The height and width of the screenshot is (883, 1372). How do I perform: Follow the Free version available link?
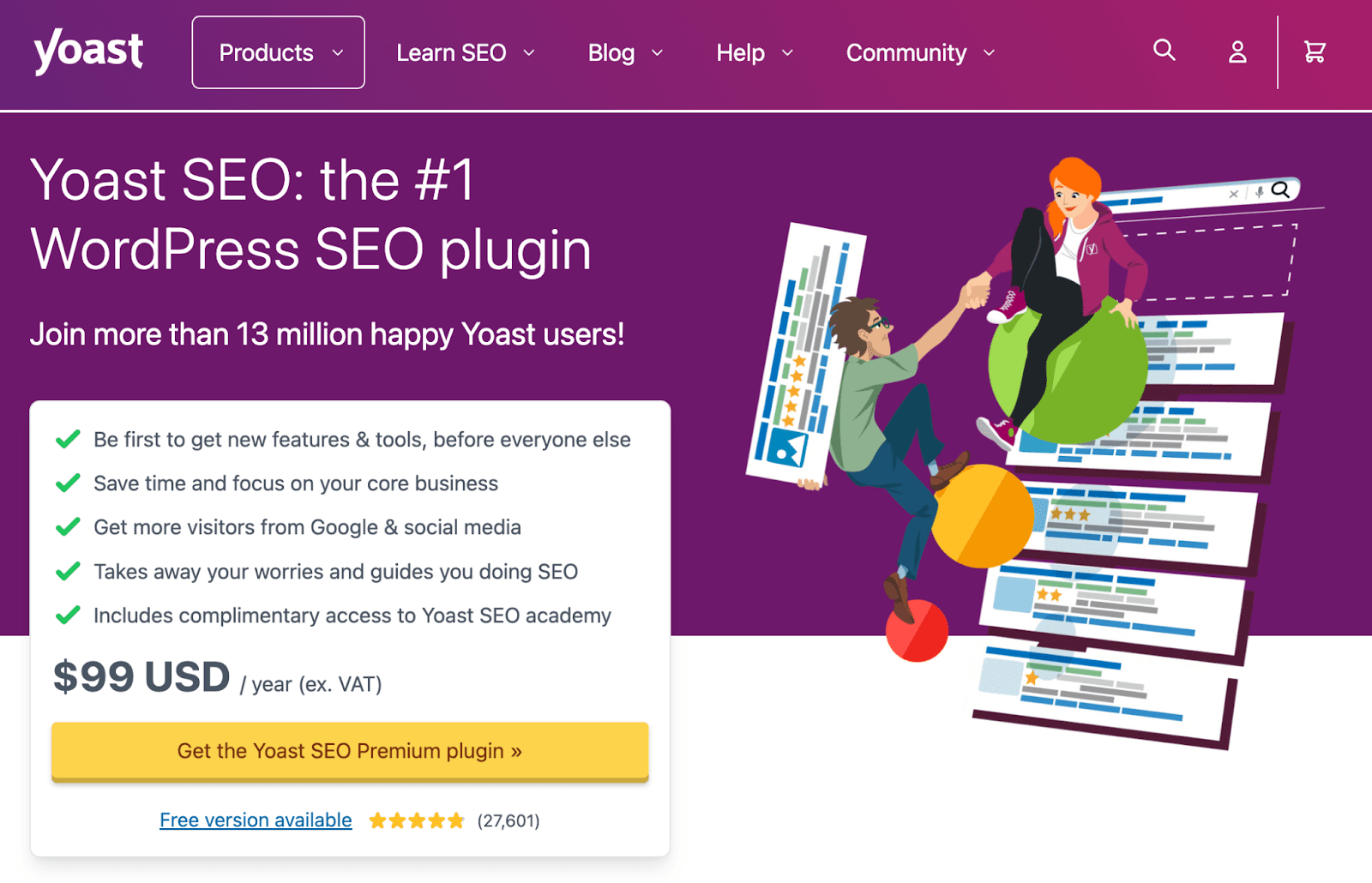click(256, 820)
